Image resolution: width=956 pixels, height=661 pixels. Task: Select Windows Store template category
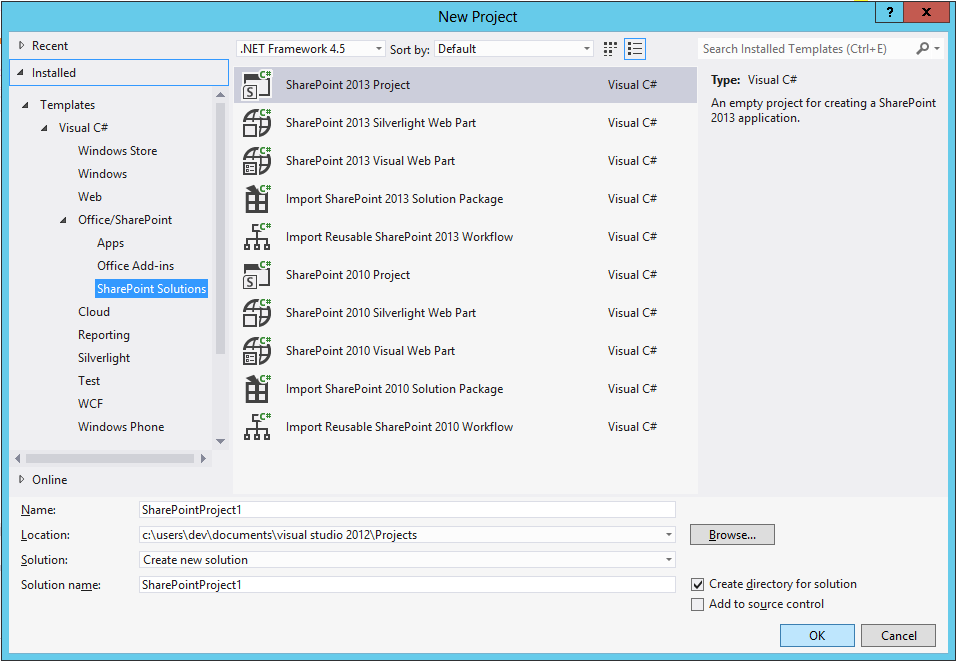point(118,151)
